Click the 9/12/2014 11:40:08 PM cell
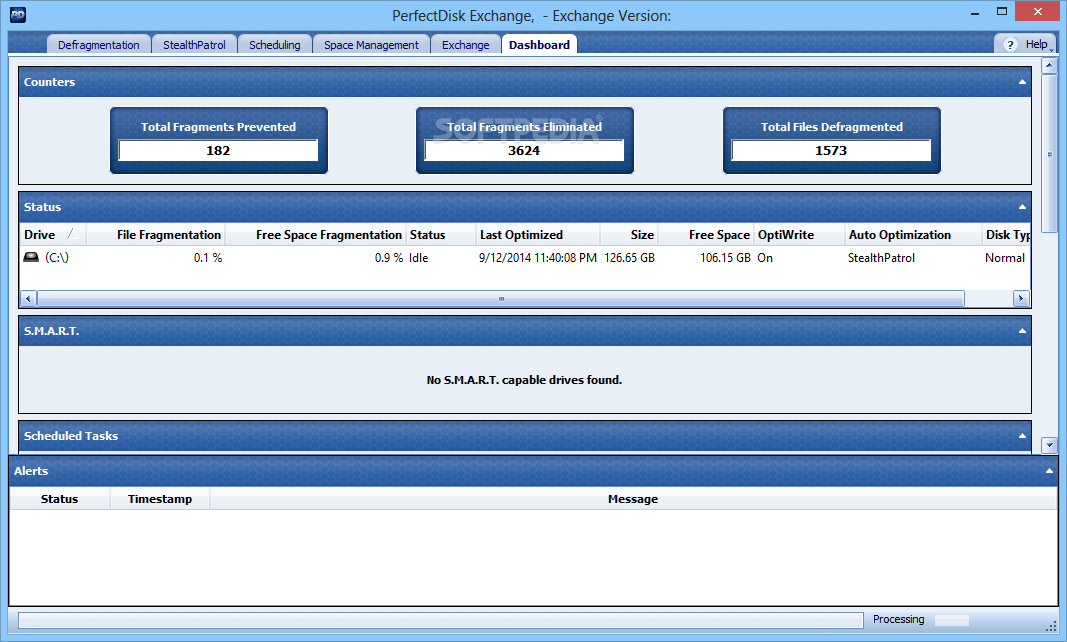Image resolution: width=1067 pixels, height=642 pixels. [538, 257]
